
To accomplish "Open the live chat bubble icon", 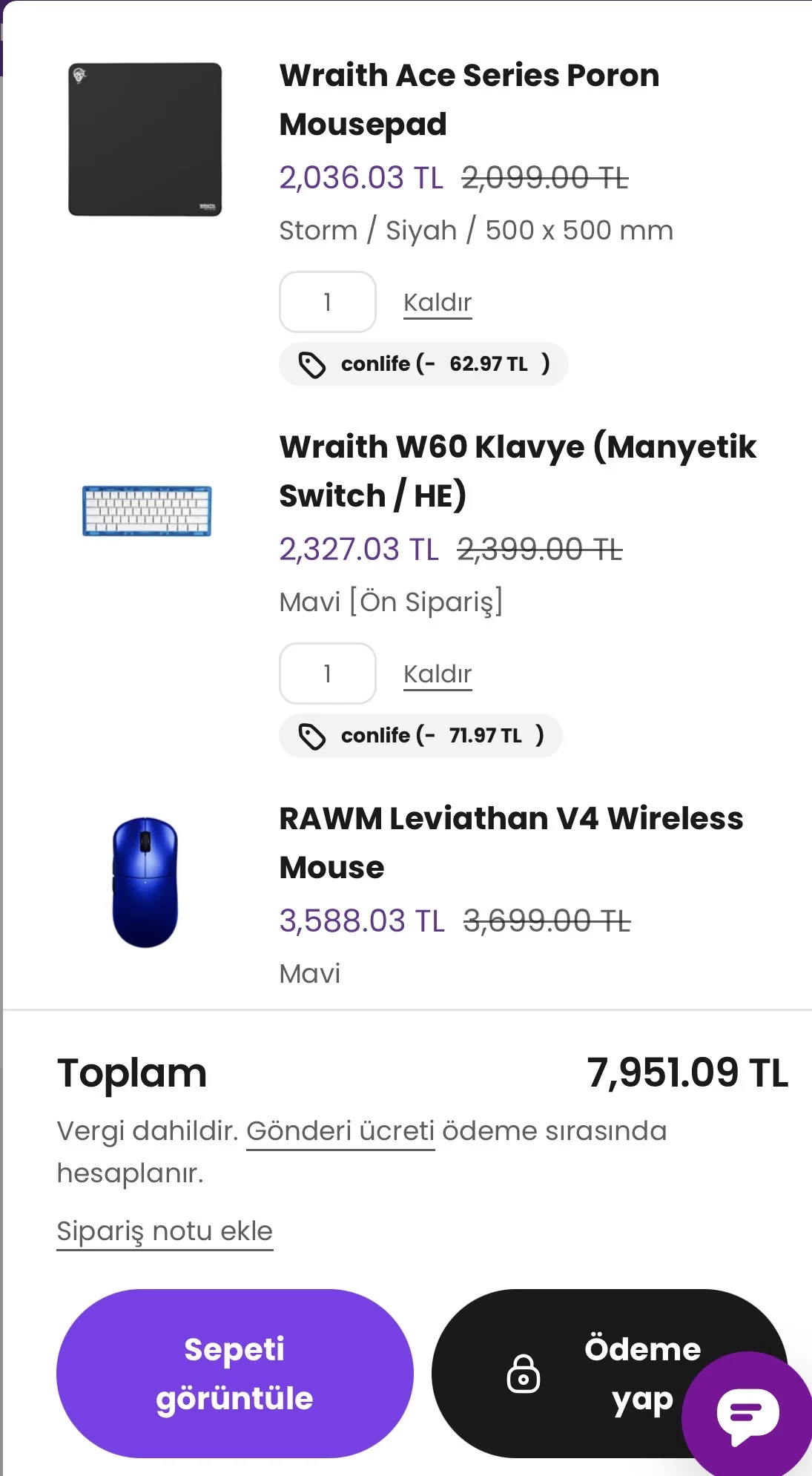I will (x=747, y=1414).
